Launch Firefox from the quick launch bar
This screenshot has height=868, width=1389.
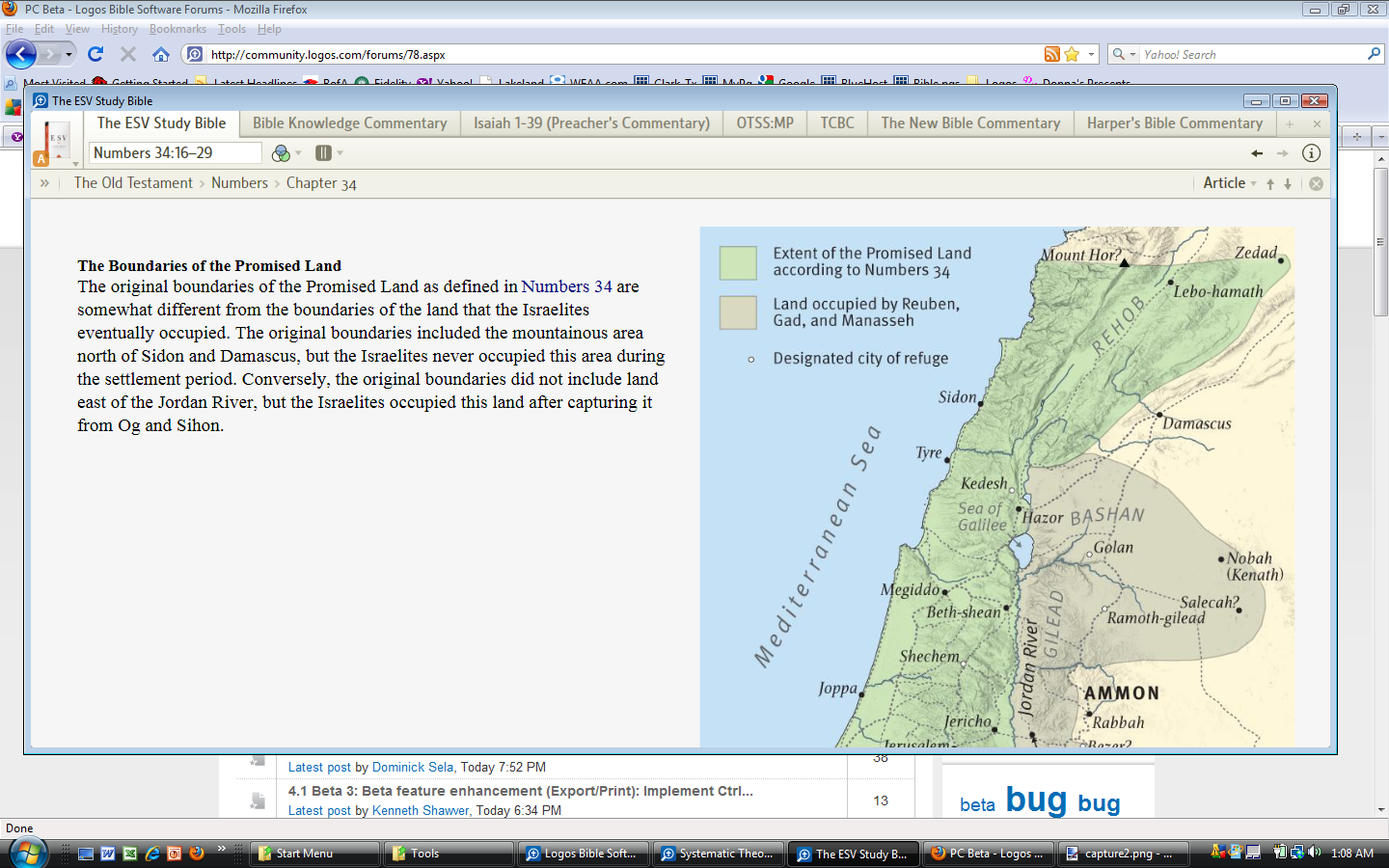click(197, 854)
